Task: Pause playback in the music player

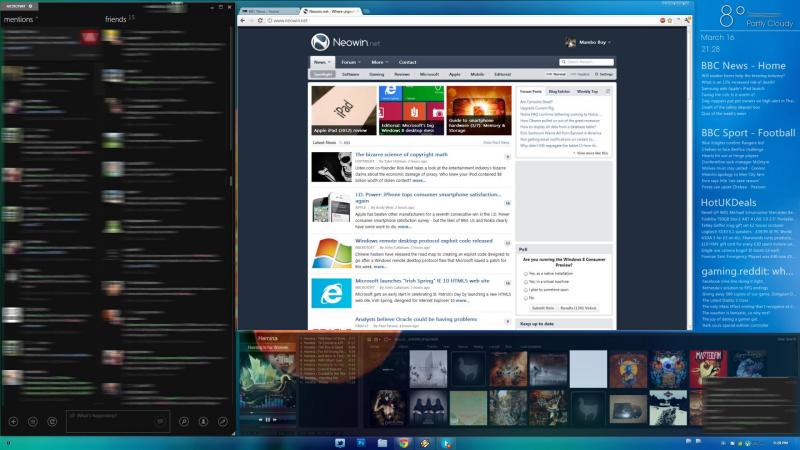Action: (267, 419)
